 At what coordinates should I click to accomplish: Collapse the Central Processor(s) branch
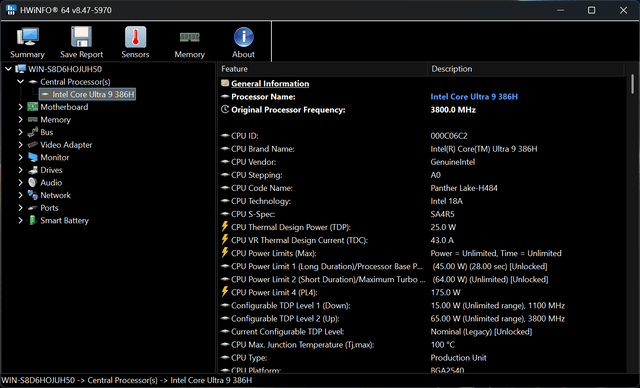20,82
